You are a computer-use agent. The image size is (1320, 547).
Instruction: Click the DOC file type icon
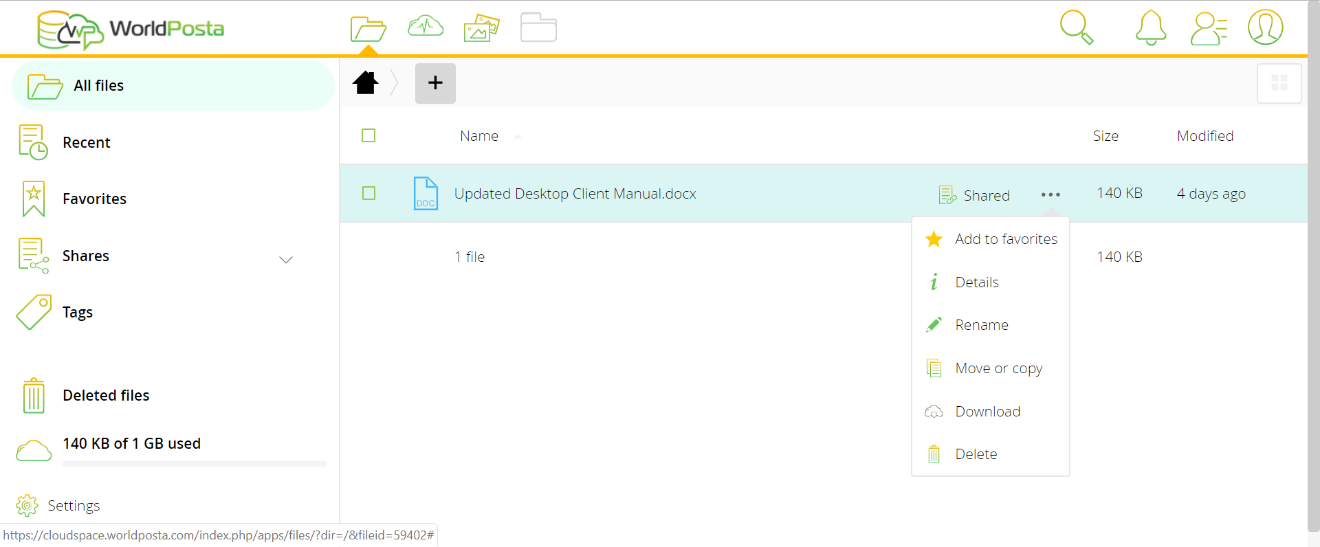(426, 193)
